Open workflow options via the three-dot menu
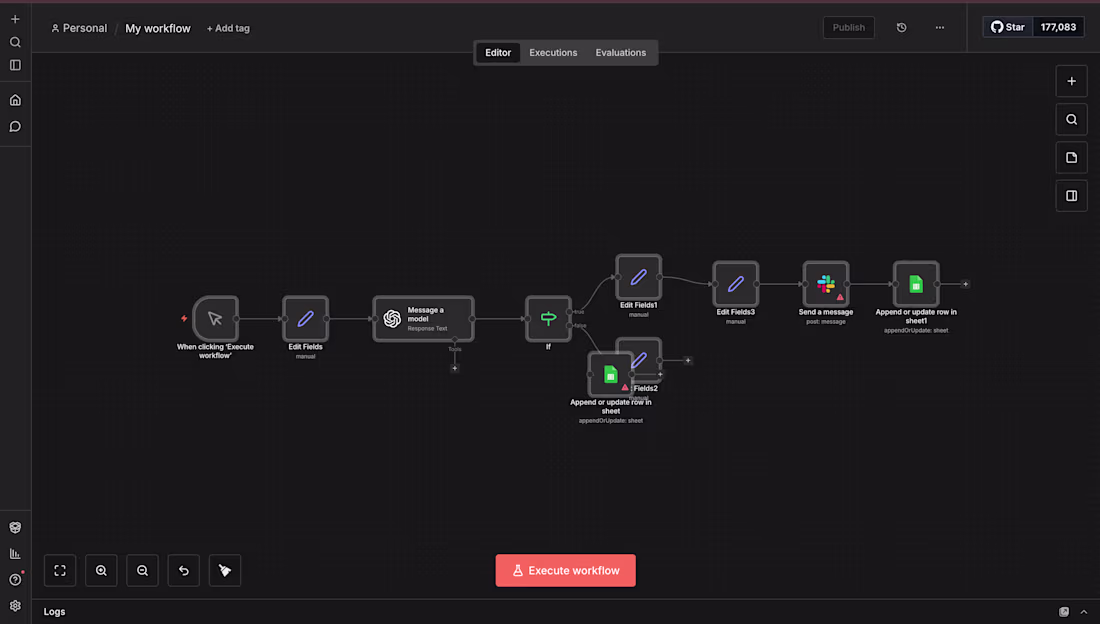Image resolution: width=1100 pixels, height=624 pixels. [939, 27]
